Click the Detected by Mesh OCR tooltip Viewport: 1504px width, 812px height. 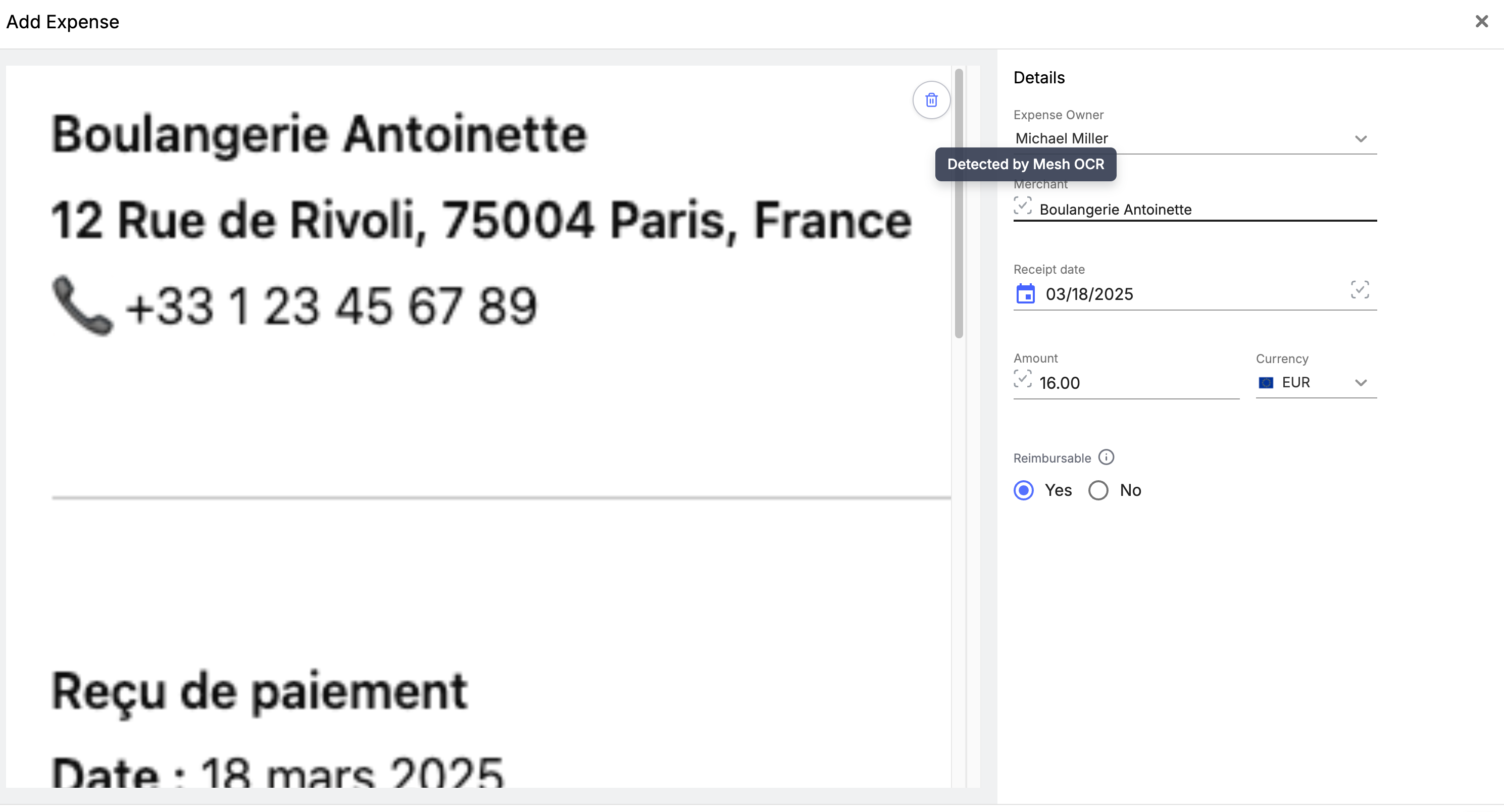click(1025, 165)
